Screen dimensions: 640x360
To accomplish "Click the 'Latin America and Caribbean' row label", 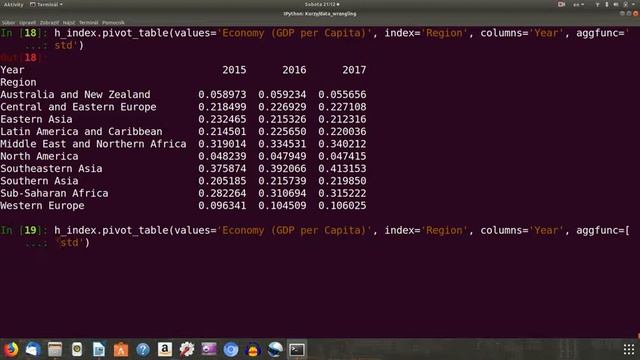I will tap(81, 131).
